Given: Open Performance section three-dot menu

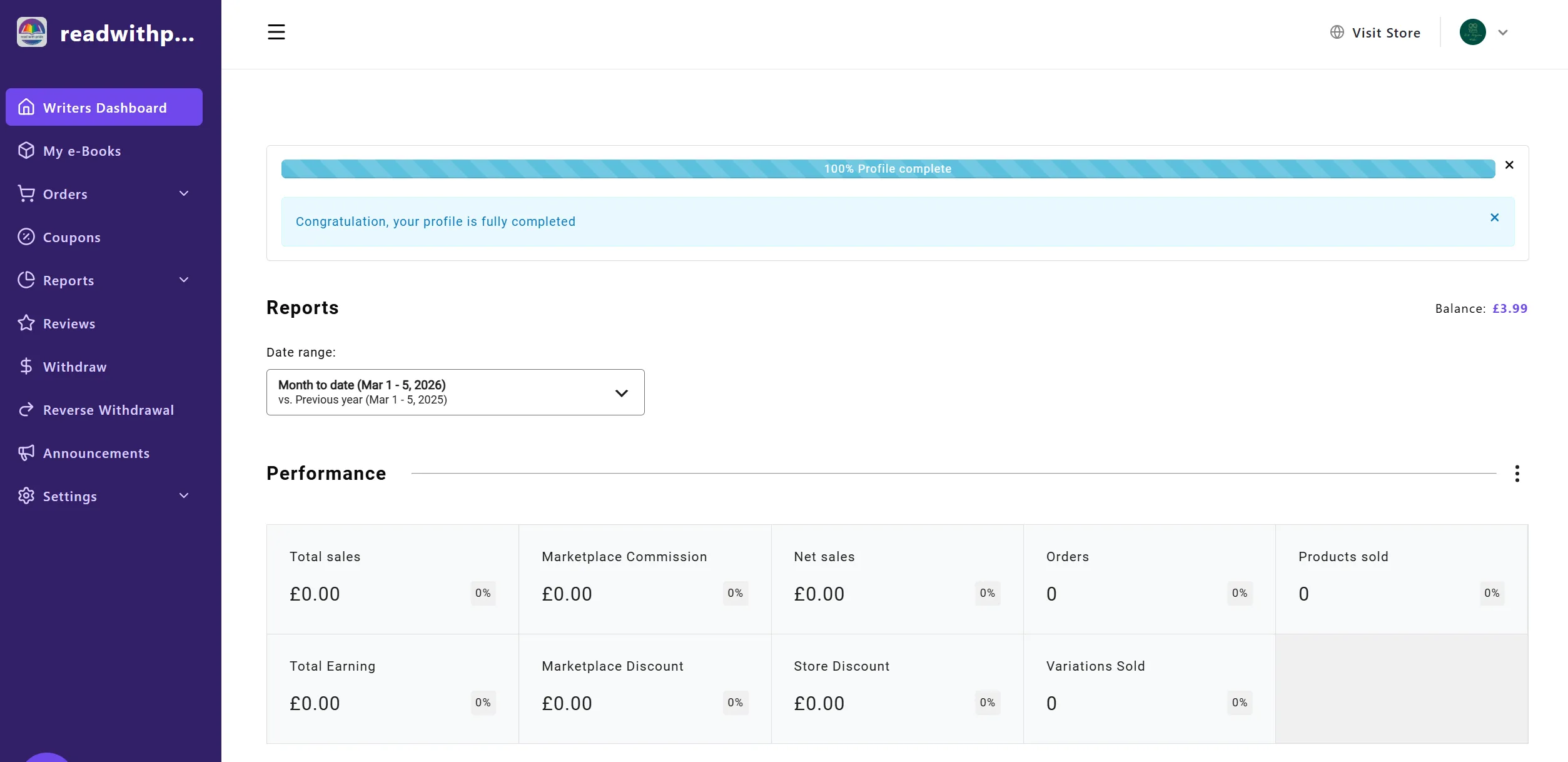Looking at the screenshot, I should tap(1517, 474).
